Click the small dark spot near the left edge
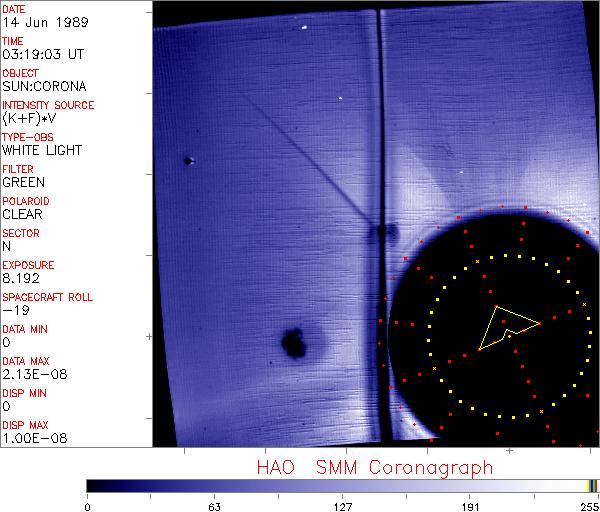The width and height of the screenshot is (600, 512). pyautogui.click(x=188, y=160)
